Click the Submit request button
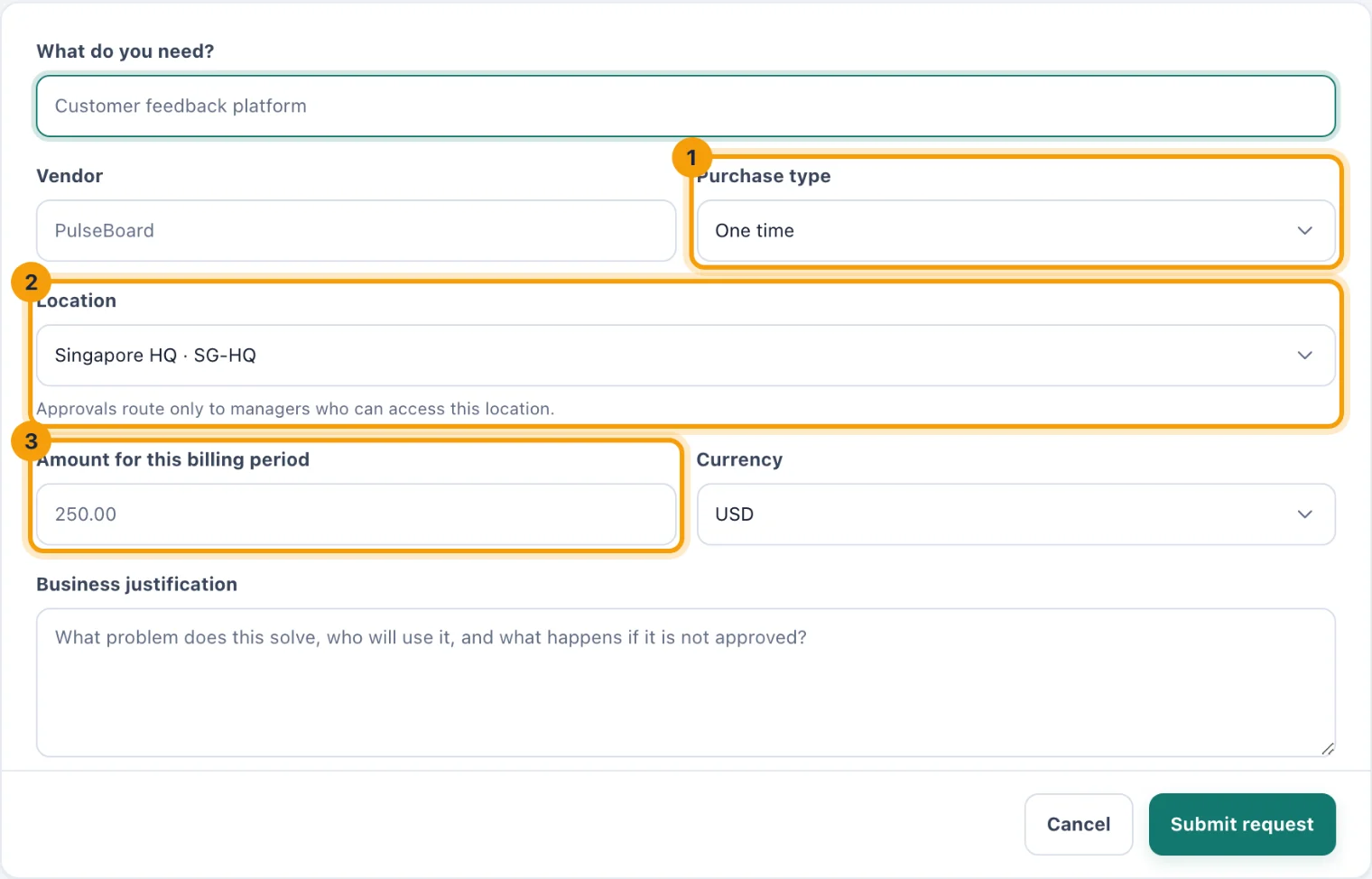Image resolution: width=1372 pixels, height=879 pixels. (x=1242, y=824)
